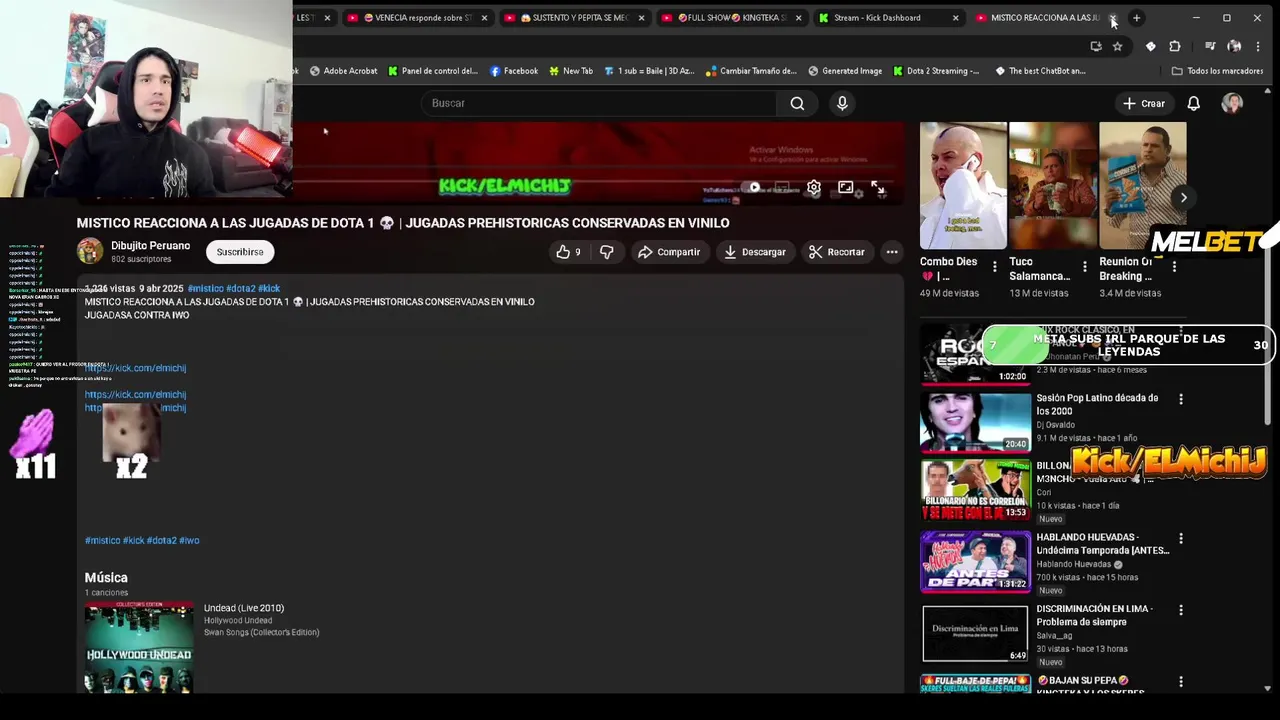
Task: Open the Combo Dies short thumbnail
Action: click(x=963, y=185)
